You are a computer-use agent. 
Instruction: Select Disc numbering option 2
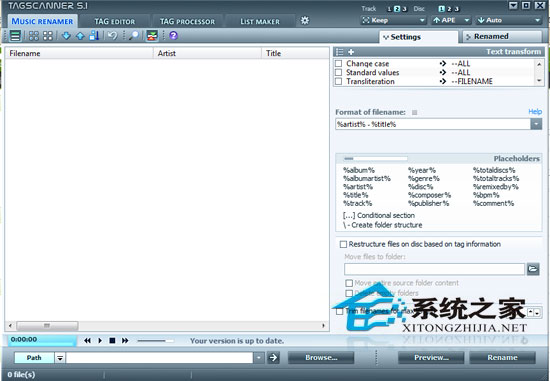449,9
